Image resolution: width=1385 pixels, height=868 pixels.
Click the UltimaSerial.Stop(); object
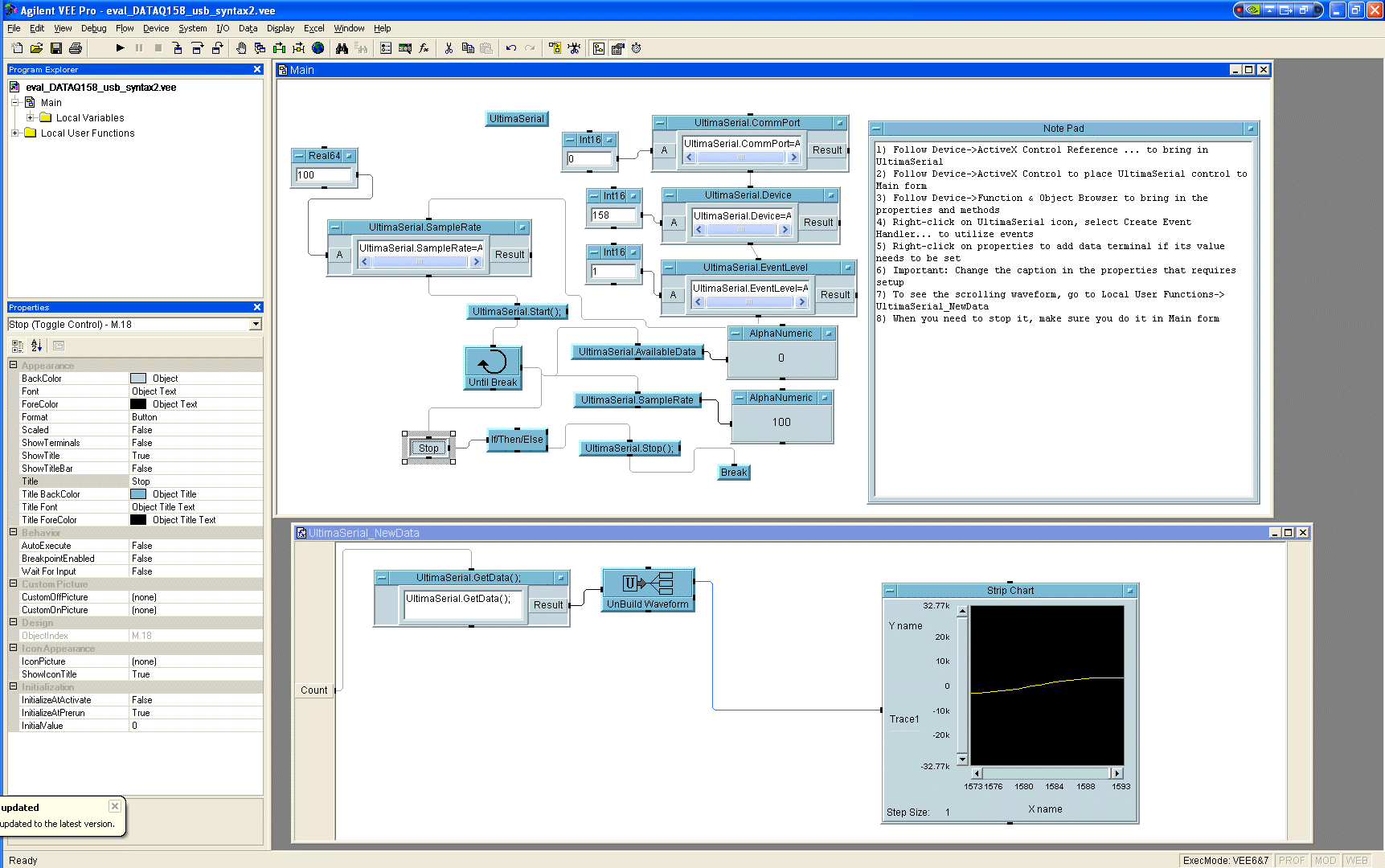[x=629, y=448]
